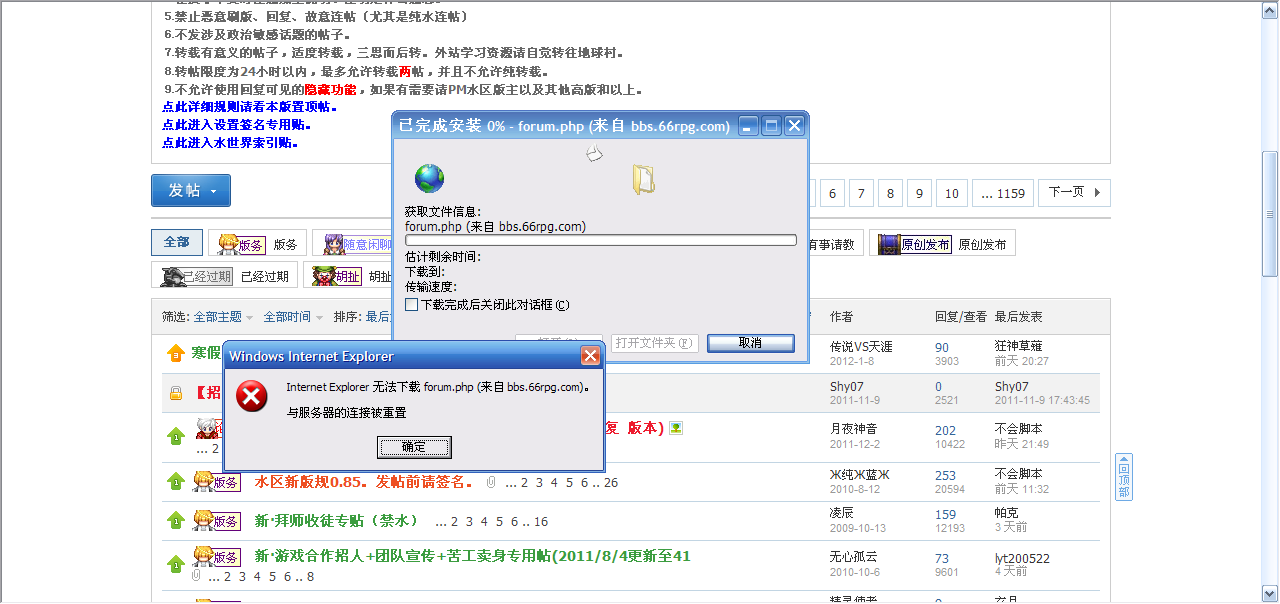Image resolution: width=1280 pixels, height=604 pixels.
Task: Expand the 全部主题 filter dropdown
Action: (x=223, y=316)
